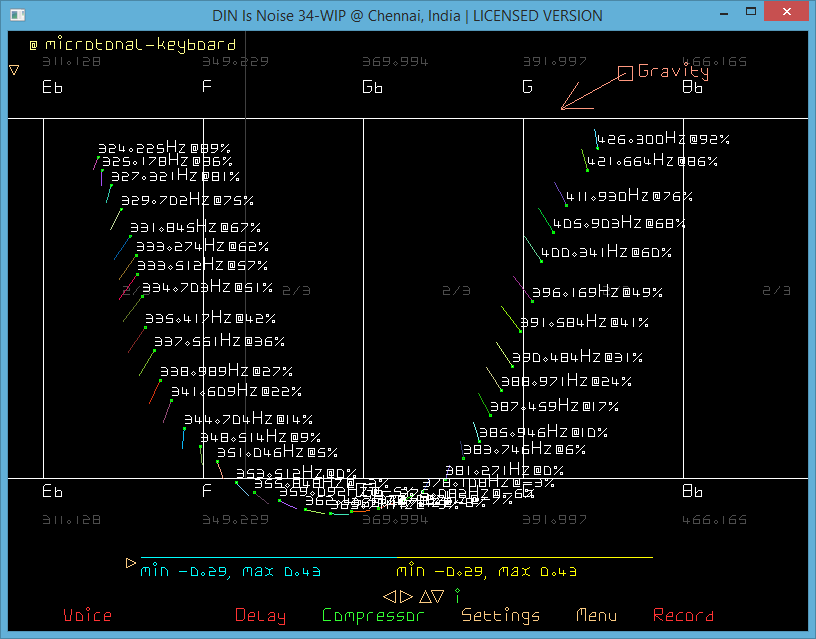Image resolution: width=816 pixels, height=639 pixels.
Task: Click the green info 'i' icon
Action: pos(457,596)
